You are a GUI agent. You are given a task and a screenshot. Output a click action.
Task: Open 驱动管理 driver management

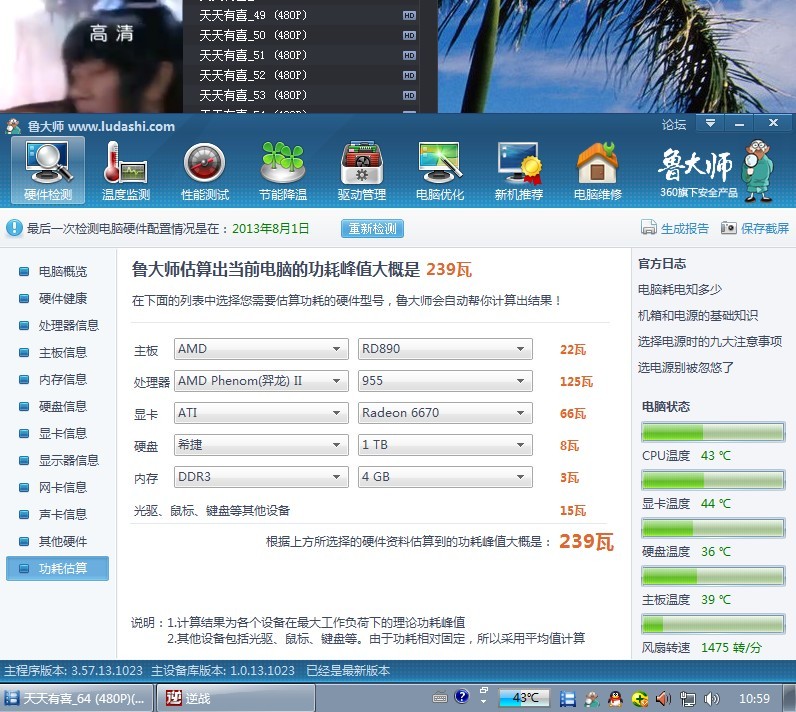(361, 171)
